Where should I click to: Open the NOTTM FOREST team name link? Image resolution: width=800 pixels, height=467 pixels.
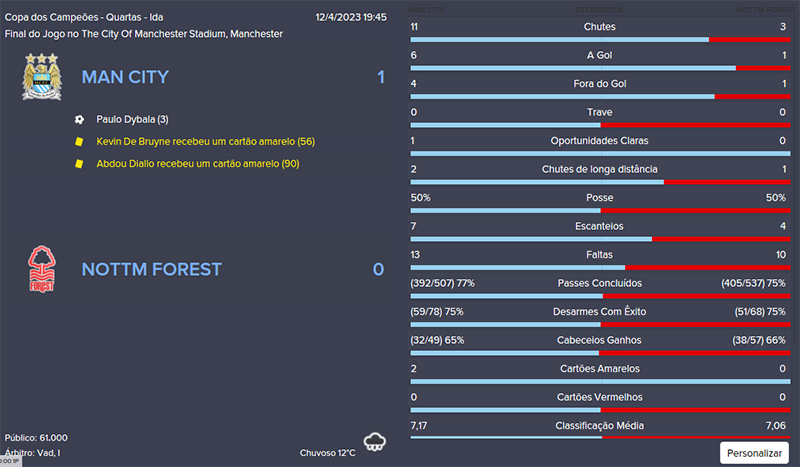click(151, 269)
